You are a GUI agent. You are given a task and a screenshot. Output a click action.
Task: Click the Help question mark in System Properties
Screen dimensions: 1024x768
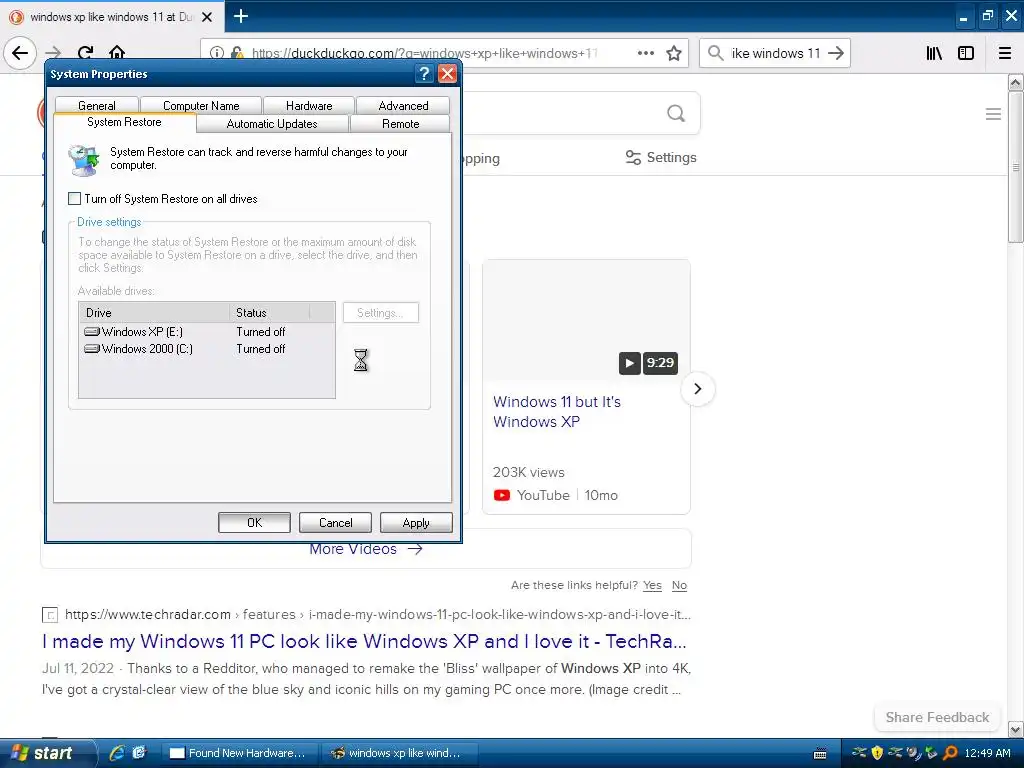coord(424,74)
